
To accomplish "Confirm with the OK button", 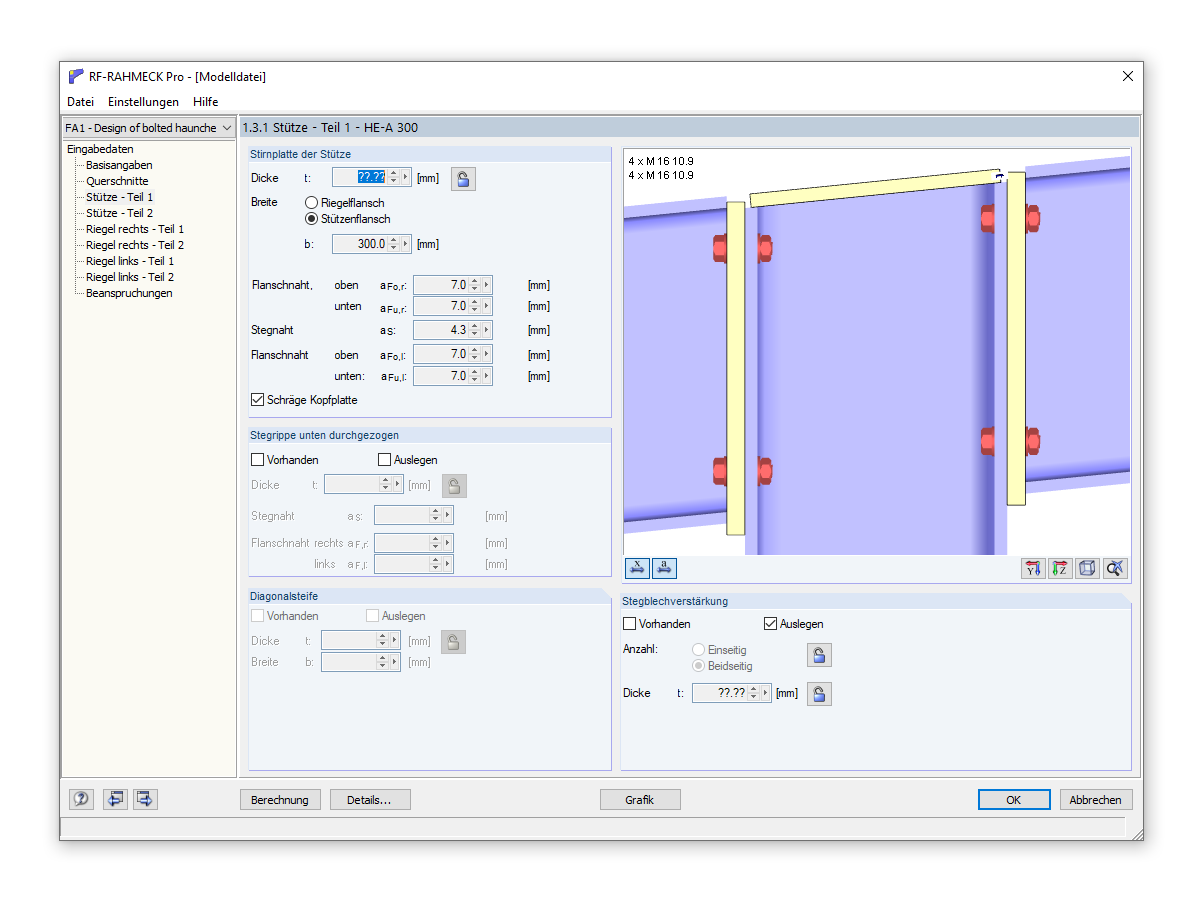I will tap(1014, 800).
